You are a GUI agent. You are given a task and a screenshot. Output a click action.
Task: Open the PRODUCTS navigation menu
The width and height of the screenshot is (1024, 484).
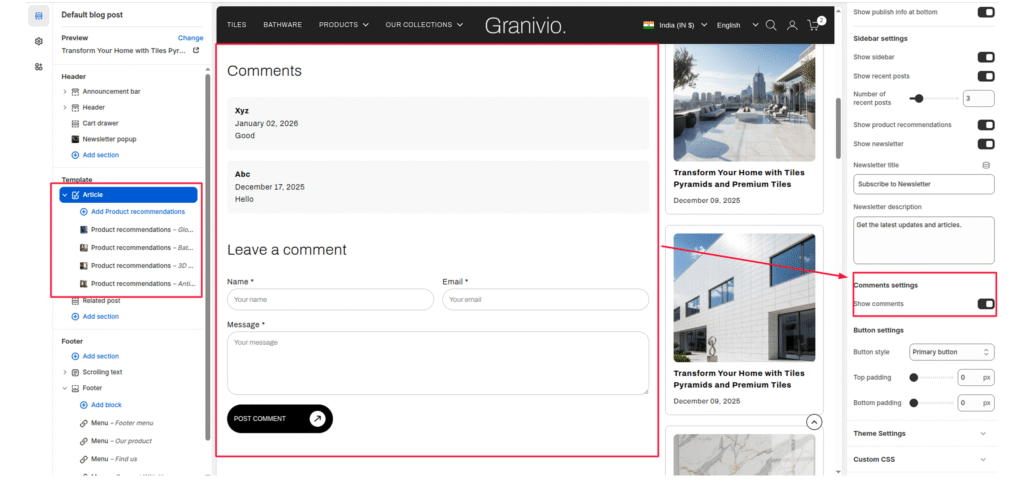pyautogui.click(x=344, y=25)
